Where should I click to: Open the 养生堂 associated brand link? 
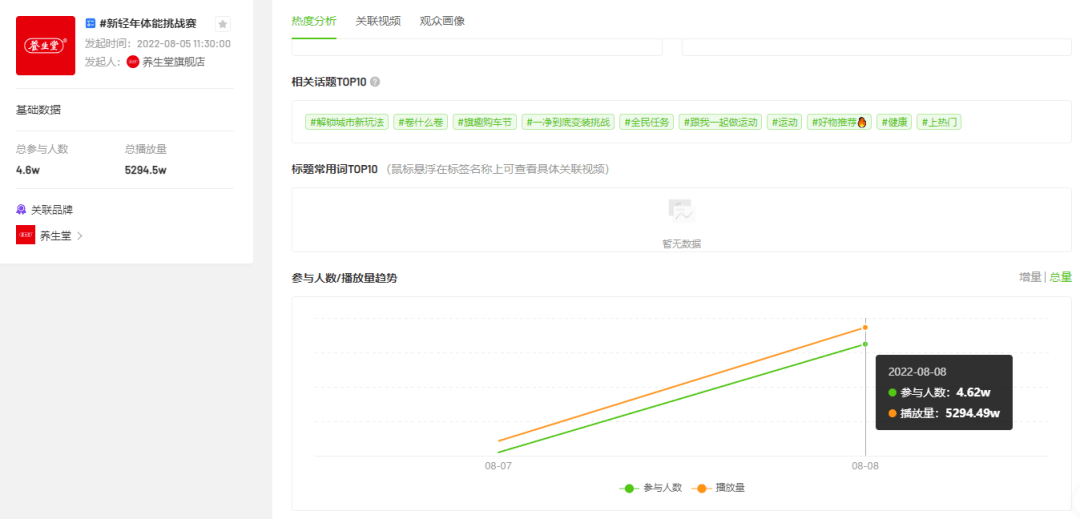[x=56, y=235]
